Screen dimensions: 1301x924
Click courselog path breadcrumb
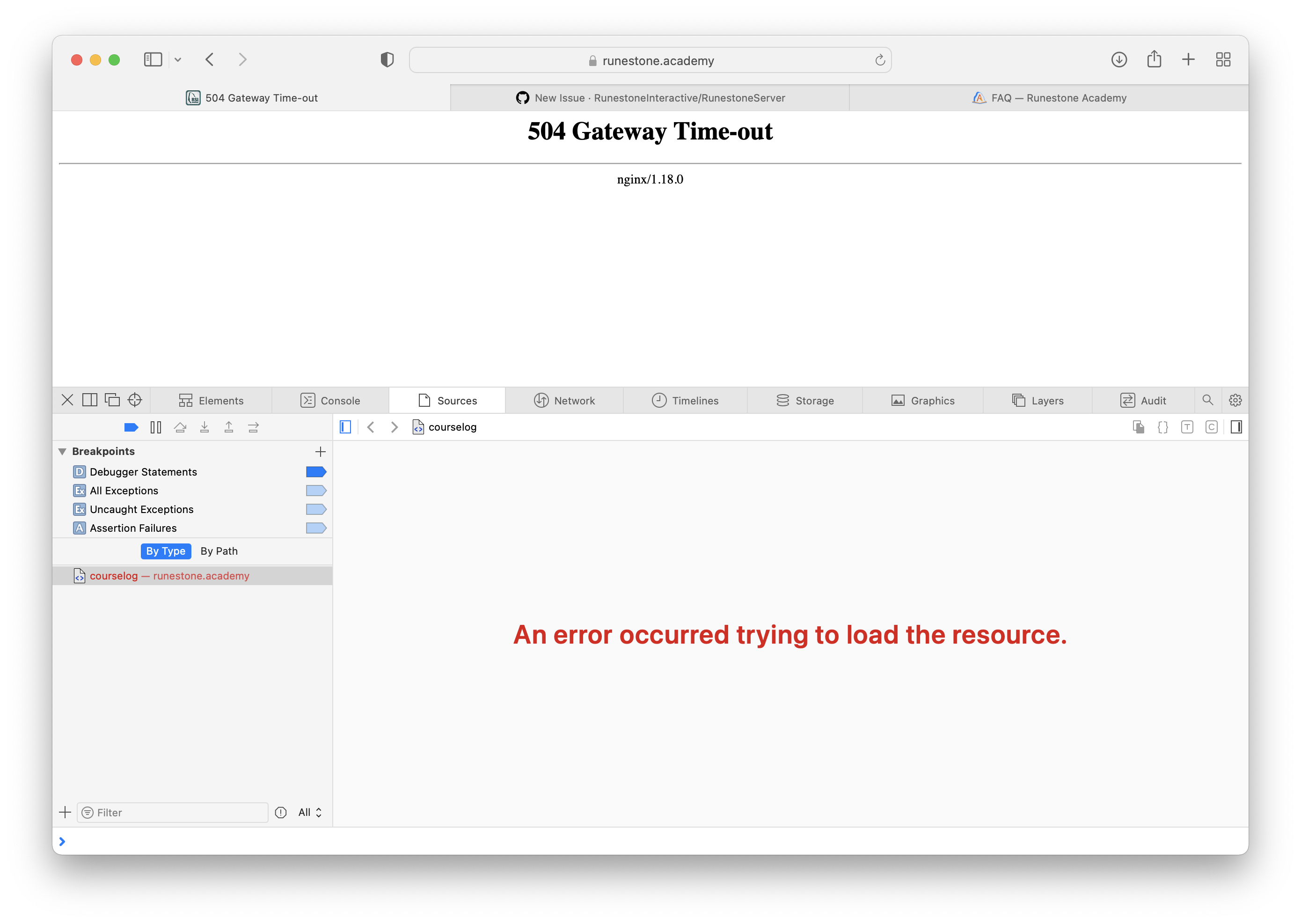click(445, 427)
